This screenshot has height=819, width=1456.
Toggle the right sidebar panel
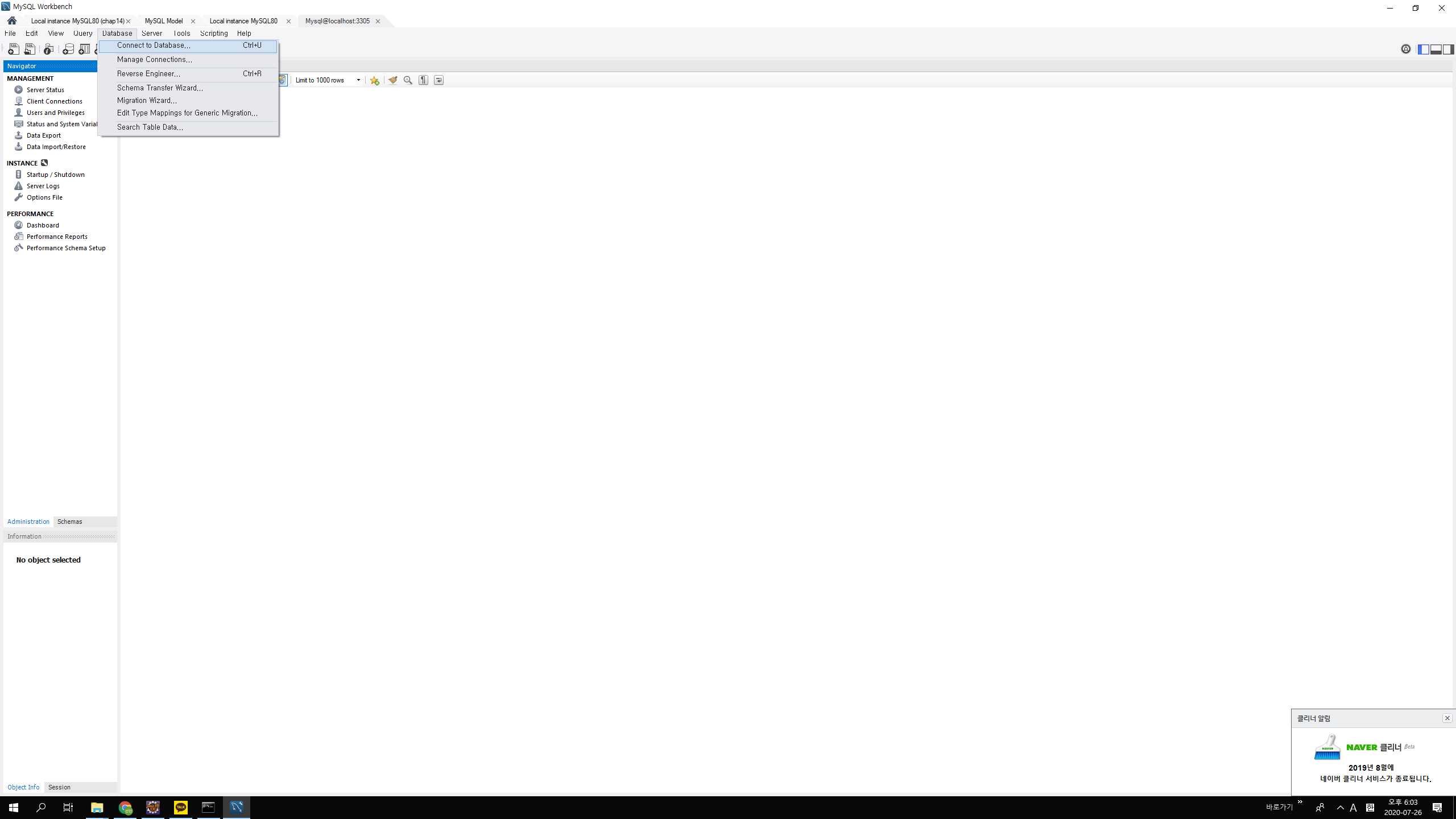pos(1448,49)
